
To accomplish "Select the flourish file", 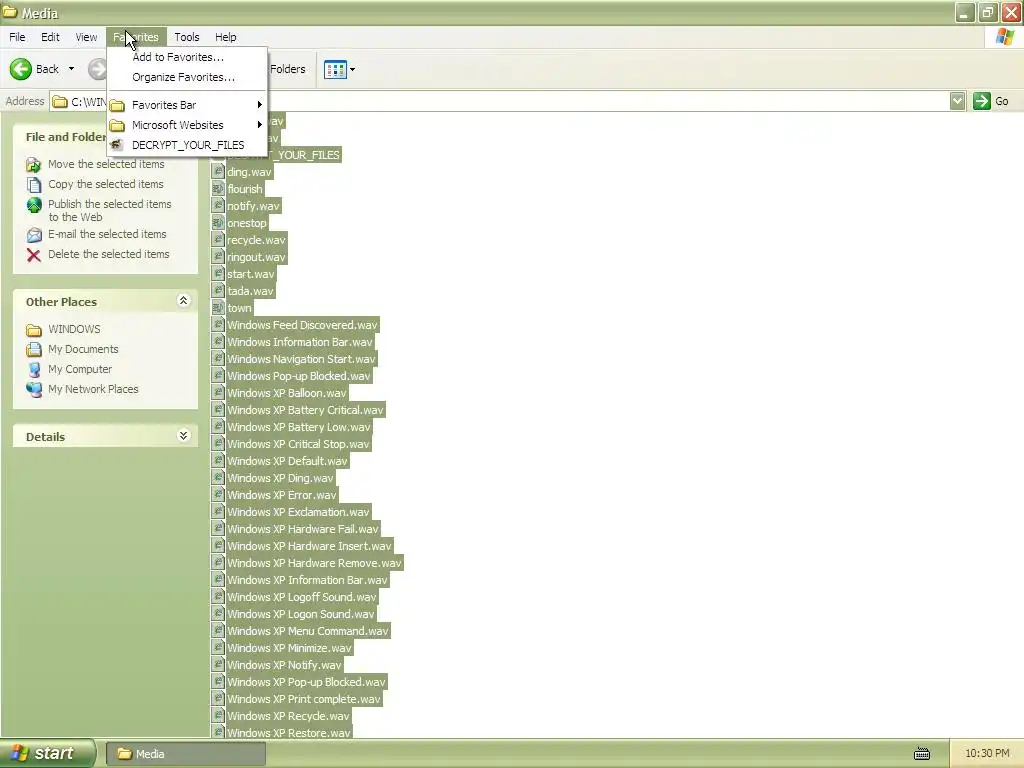I will point(245,189).
